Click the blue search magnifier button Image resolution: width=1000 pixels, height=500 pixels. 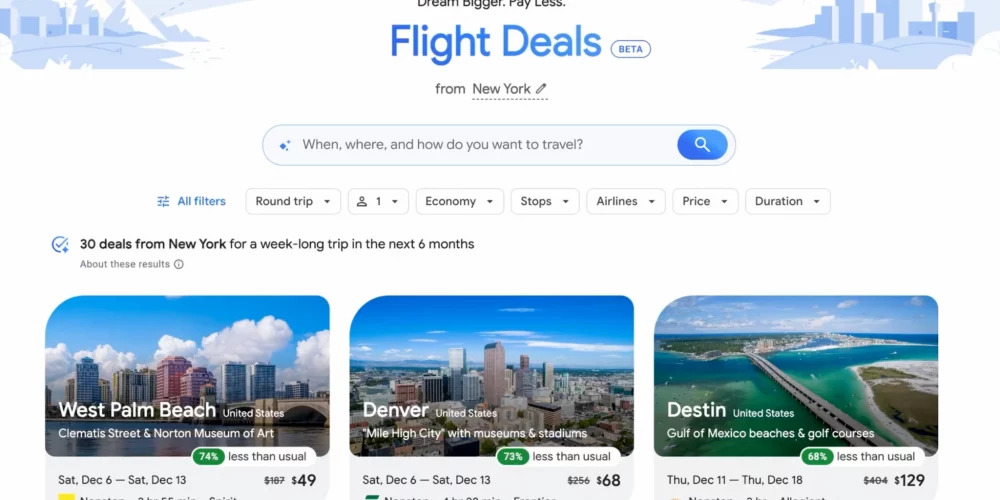pyautogui.click(x=702, y=145)
